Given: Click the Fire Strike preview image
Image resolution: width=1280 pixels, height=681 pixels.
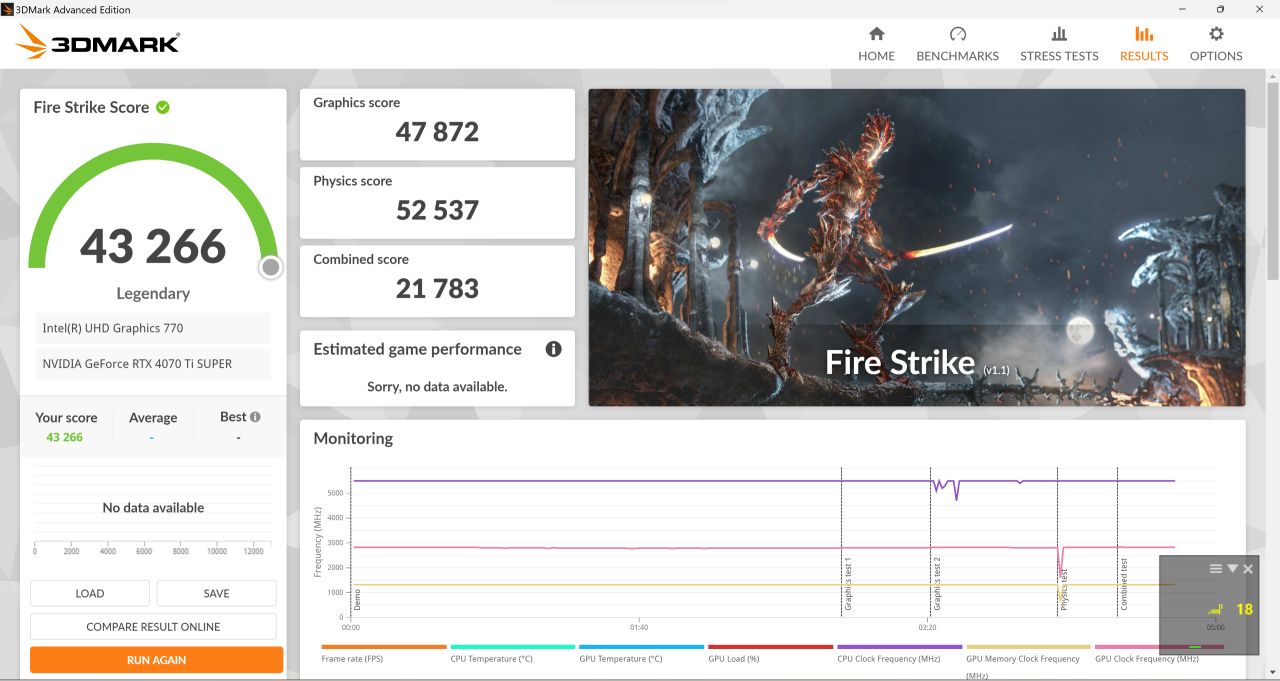Looking at the screenshot, I should [917, 247].
